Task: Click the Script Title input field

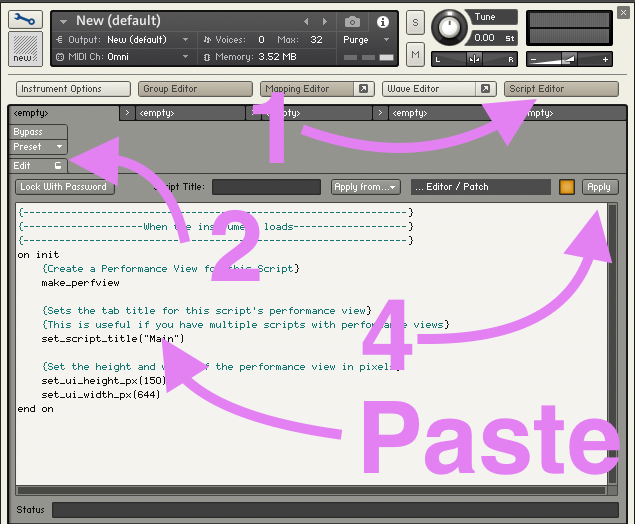Action: [265, 187]
